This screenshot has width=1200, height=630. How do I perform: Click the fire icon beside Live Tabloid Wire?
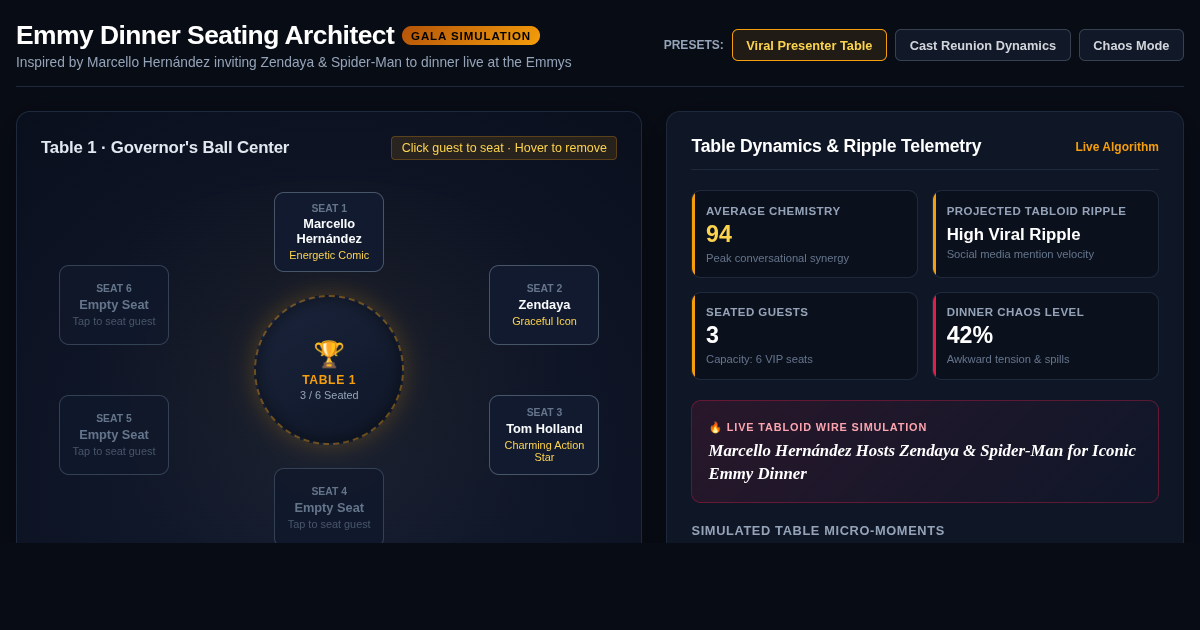pos(715,427)
